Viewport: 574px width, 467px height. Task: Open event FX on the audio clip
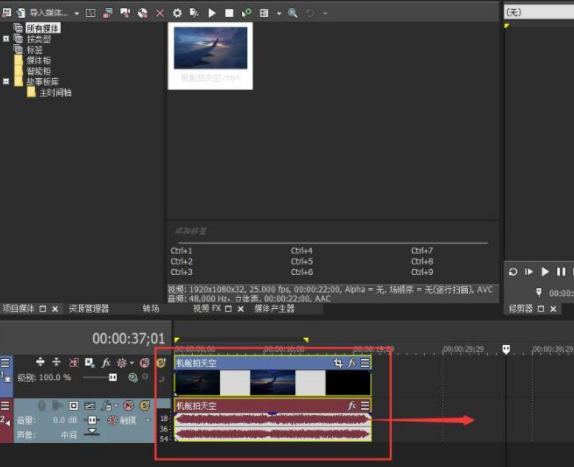pyautogui.click(x=351, y=406)
